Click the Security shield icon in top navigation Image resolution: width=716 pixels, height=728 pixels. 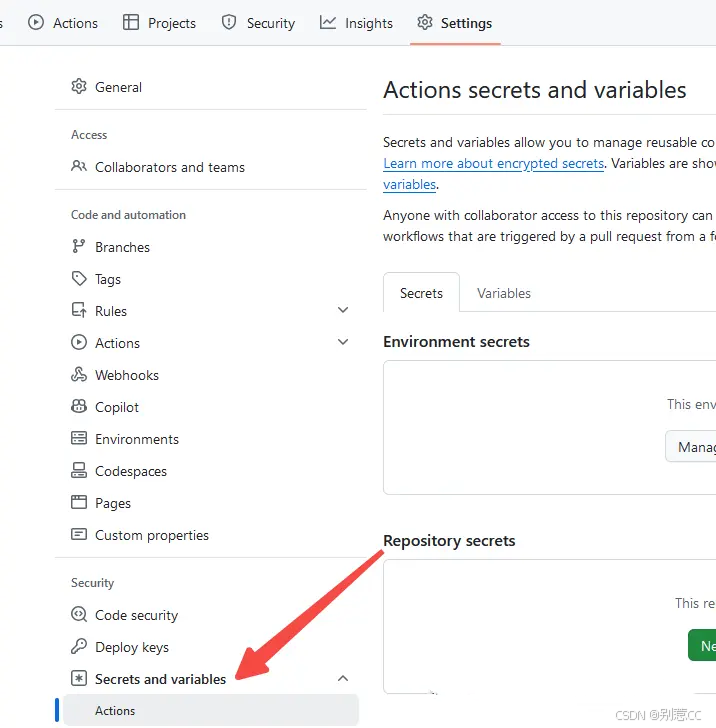[228, 22]
